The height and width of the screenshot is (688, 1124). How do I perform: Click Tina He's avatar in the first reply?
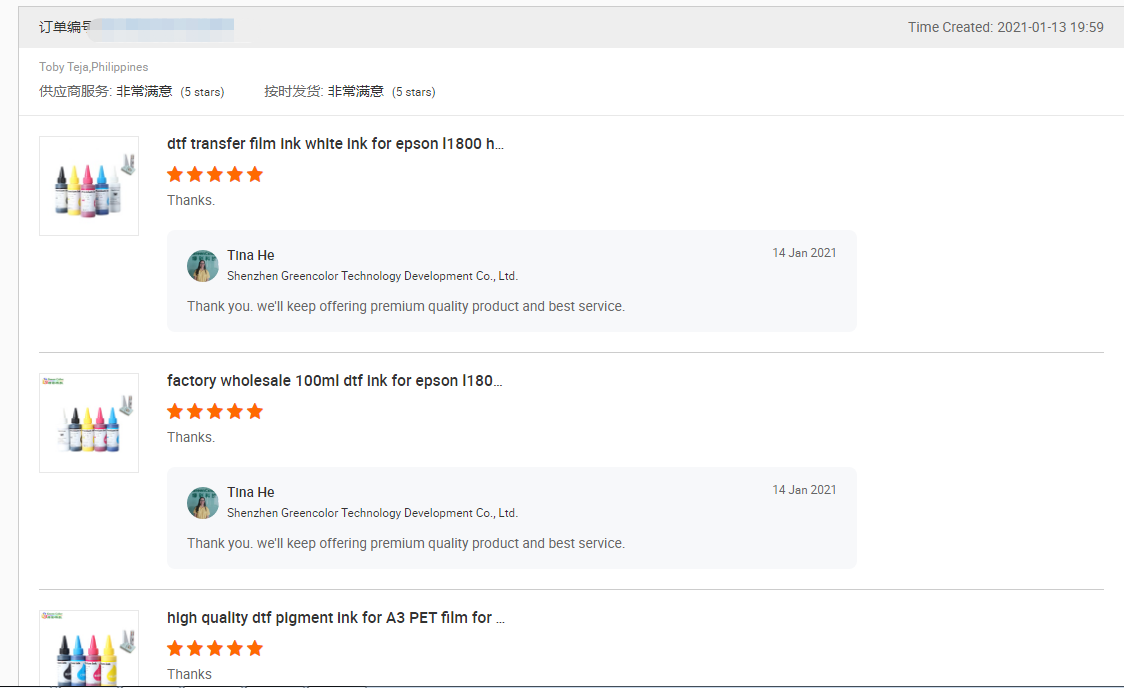(203, 265)
